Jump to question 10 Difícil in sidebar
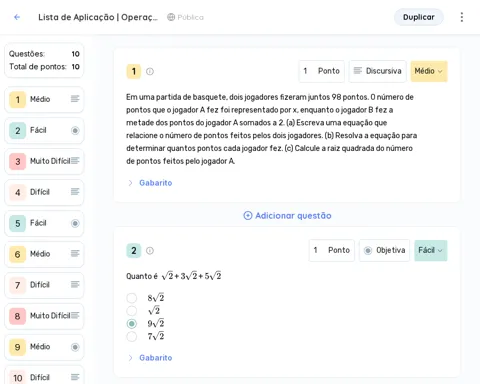 pyautogui.click(x=44, y=375)
